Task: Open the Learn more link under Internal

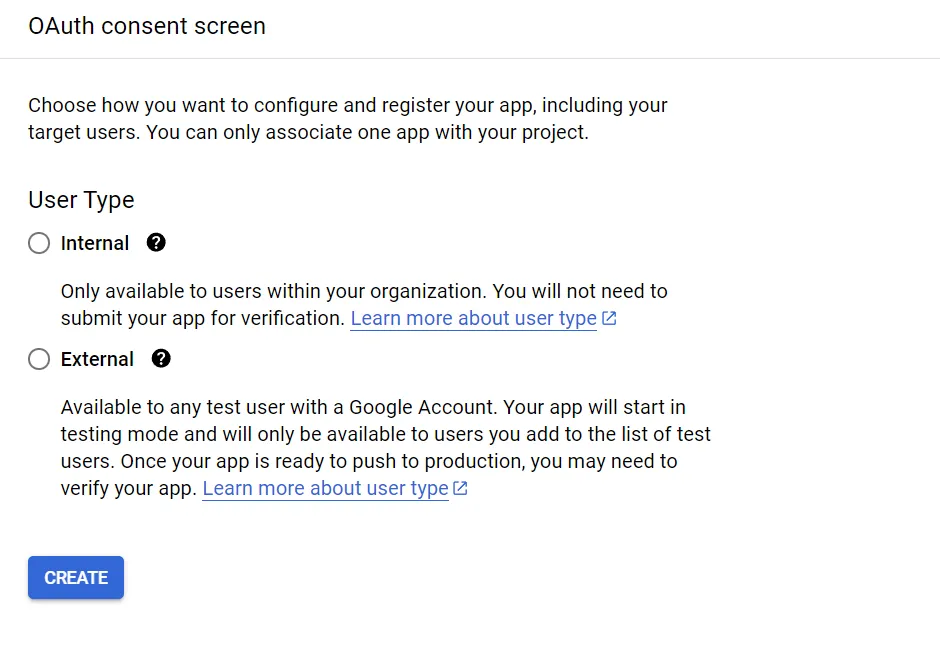Action: (x=474, y=318)
